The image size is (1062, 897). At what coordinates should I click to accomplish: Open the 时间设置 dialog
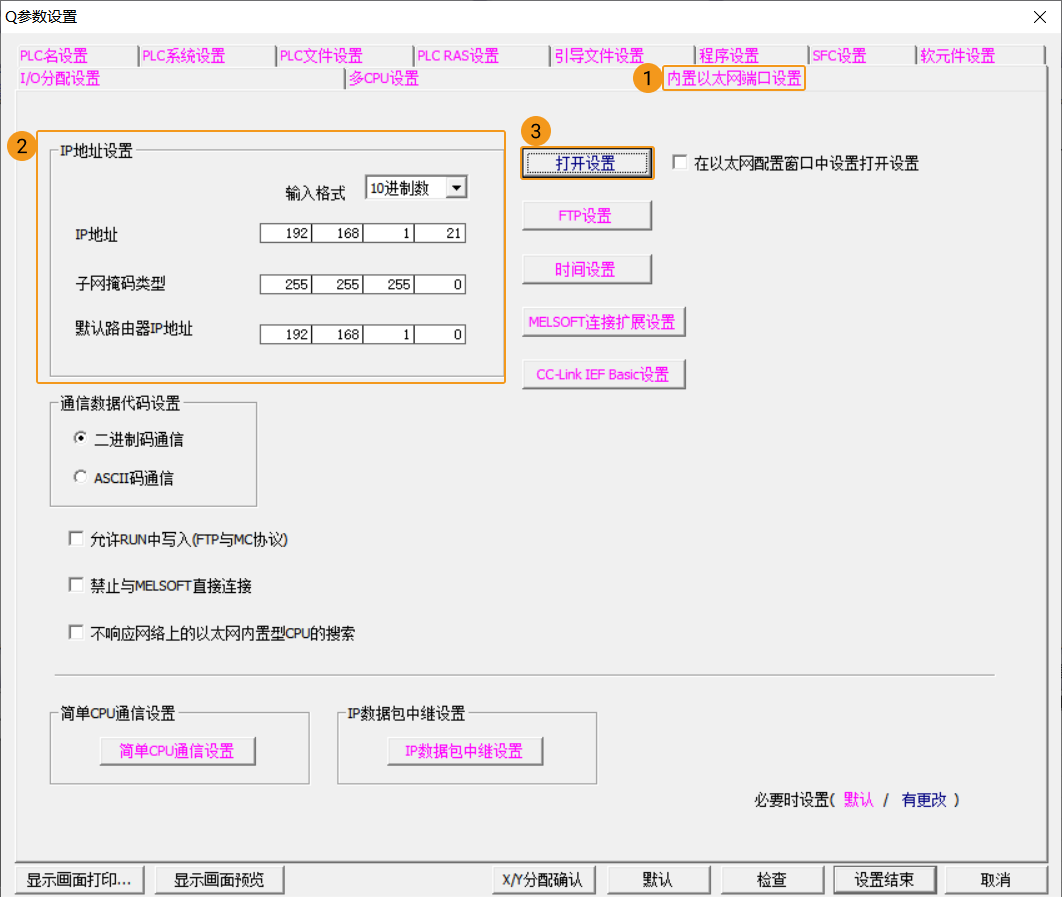click(x=586, y=269)
